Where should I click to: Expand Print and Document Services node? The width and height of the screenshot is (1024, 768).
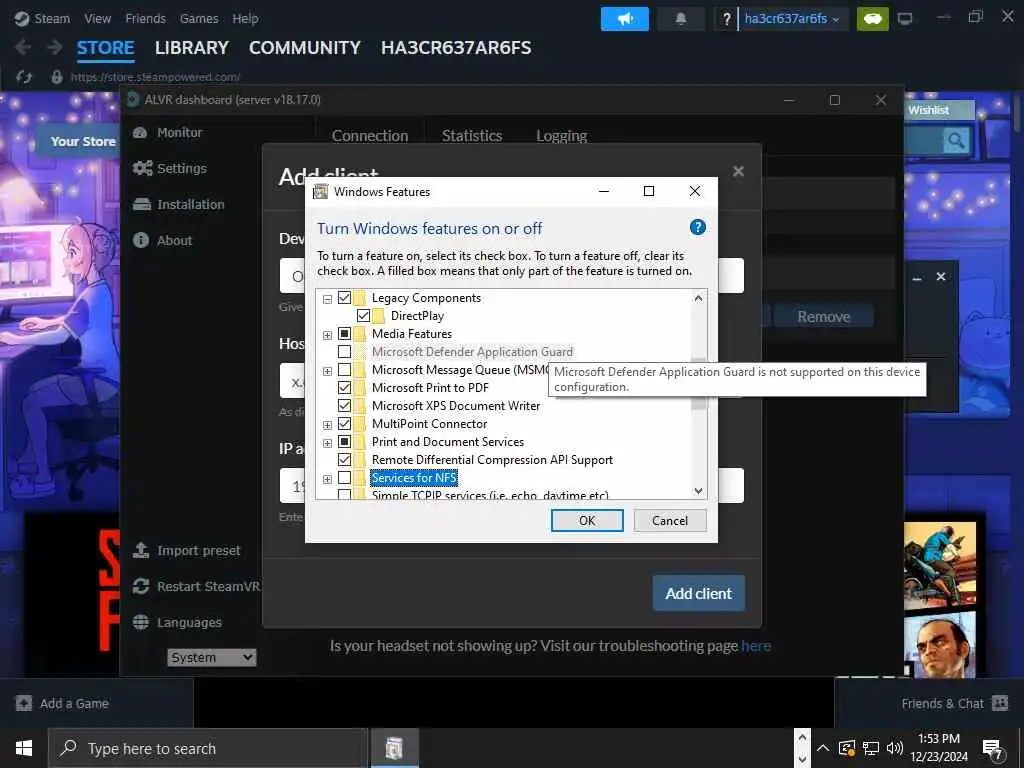pyautogui.click(x=327, y=443)
